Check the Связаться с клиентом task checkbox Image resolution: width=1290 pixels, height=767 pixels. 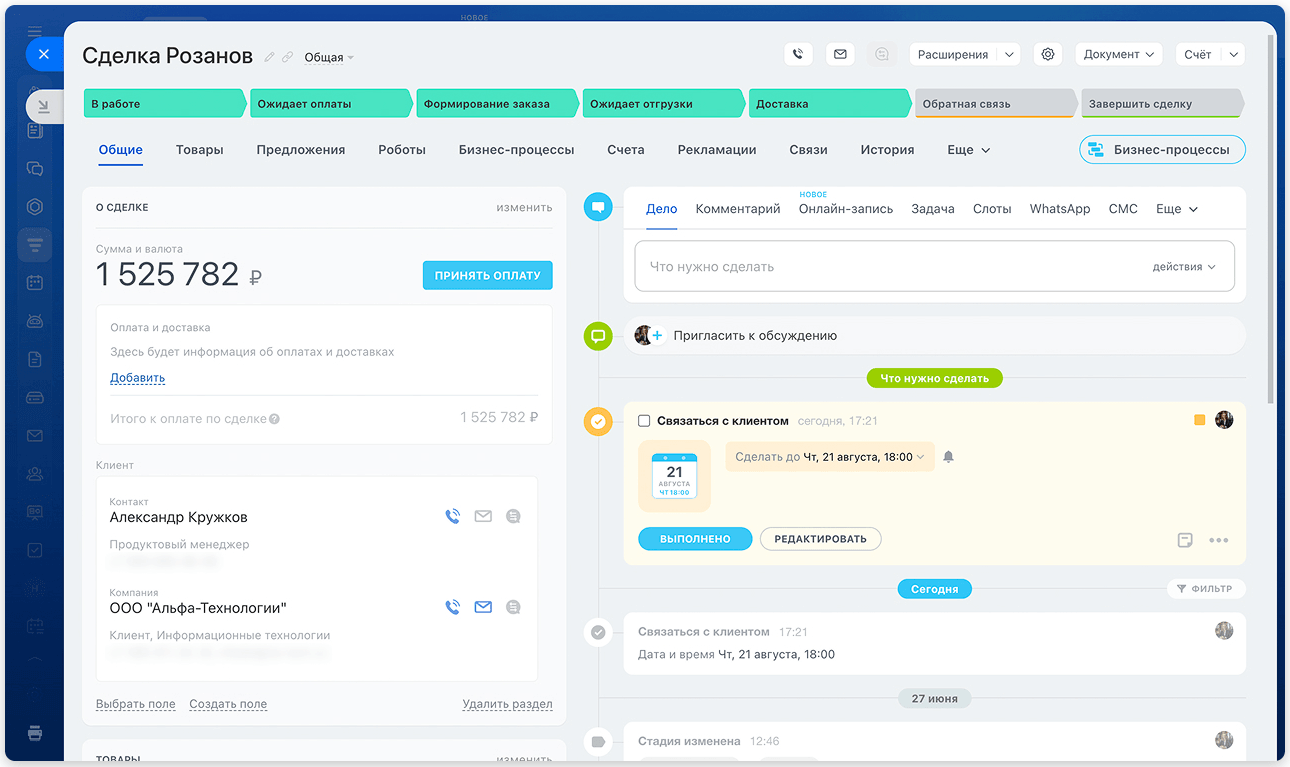pos(644,421)
